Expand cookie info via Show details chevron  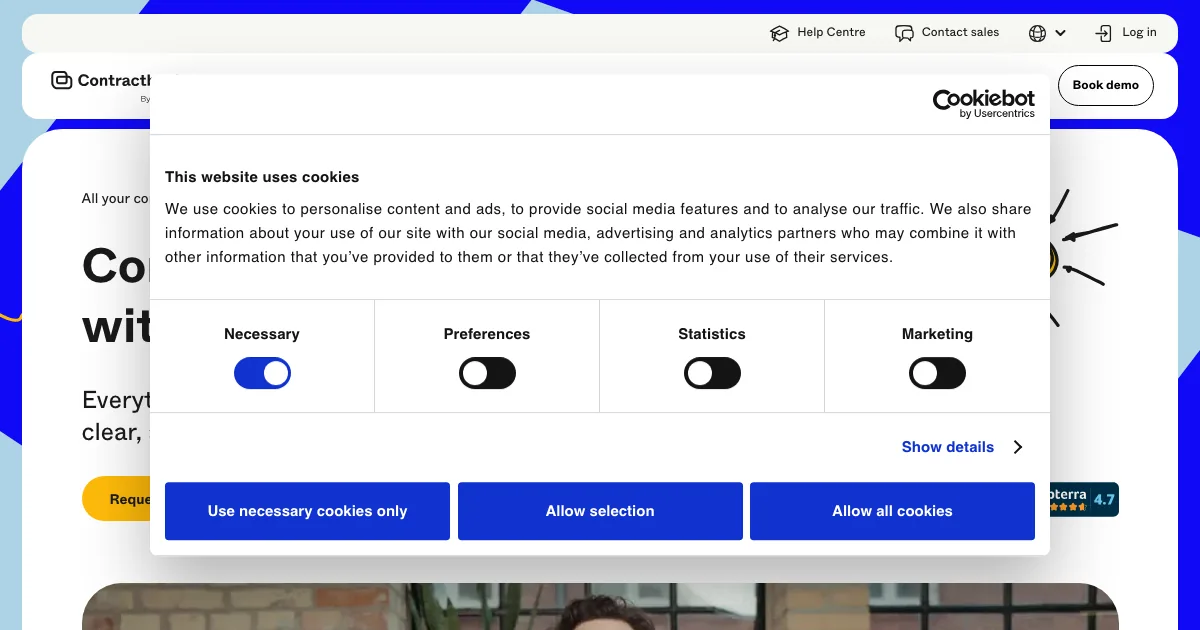coord(1018,447)
